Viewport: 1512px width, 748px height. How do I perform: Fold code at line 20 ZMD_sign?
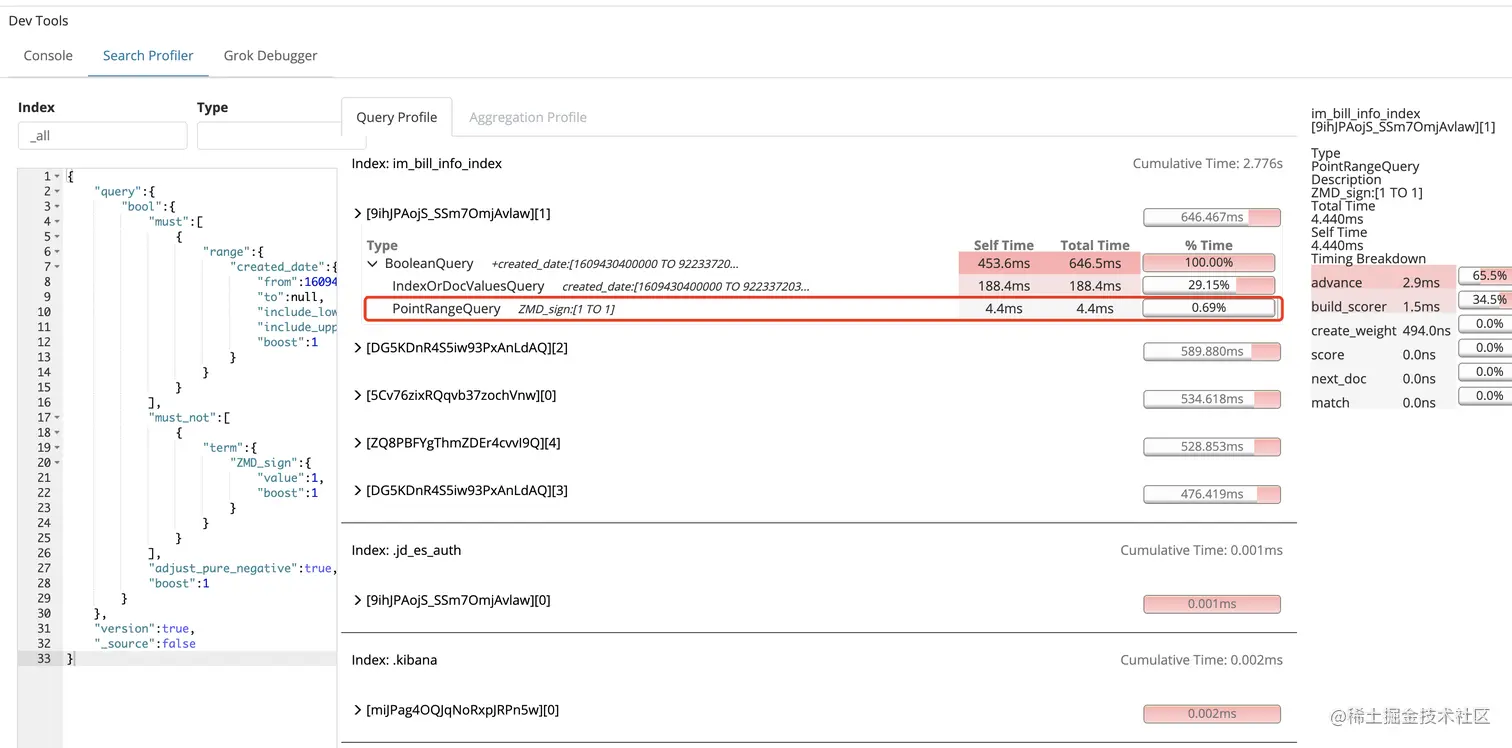click(57, 463)
